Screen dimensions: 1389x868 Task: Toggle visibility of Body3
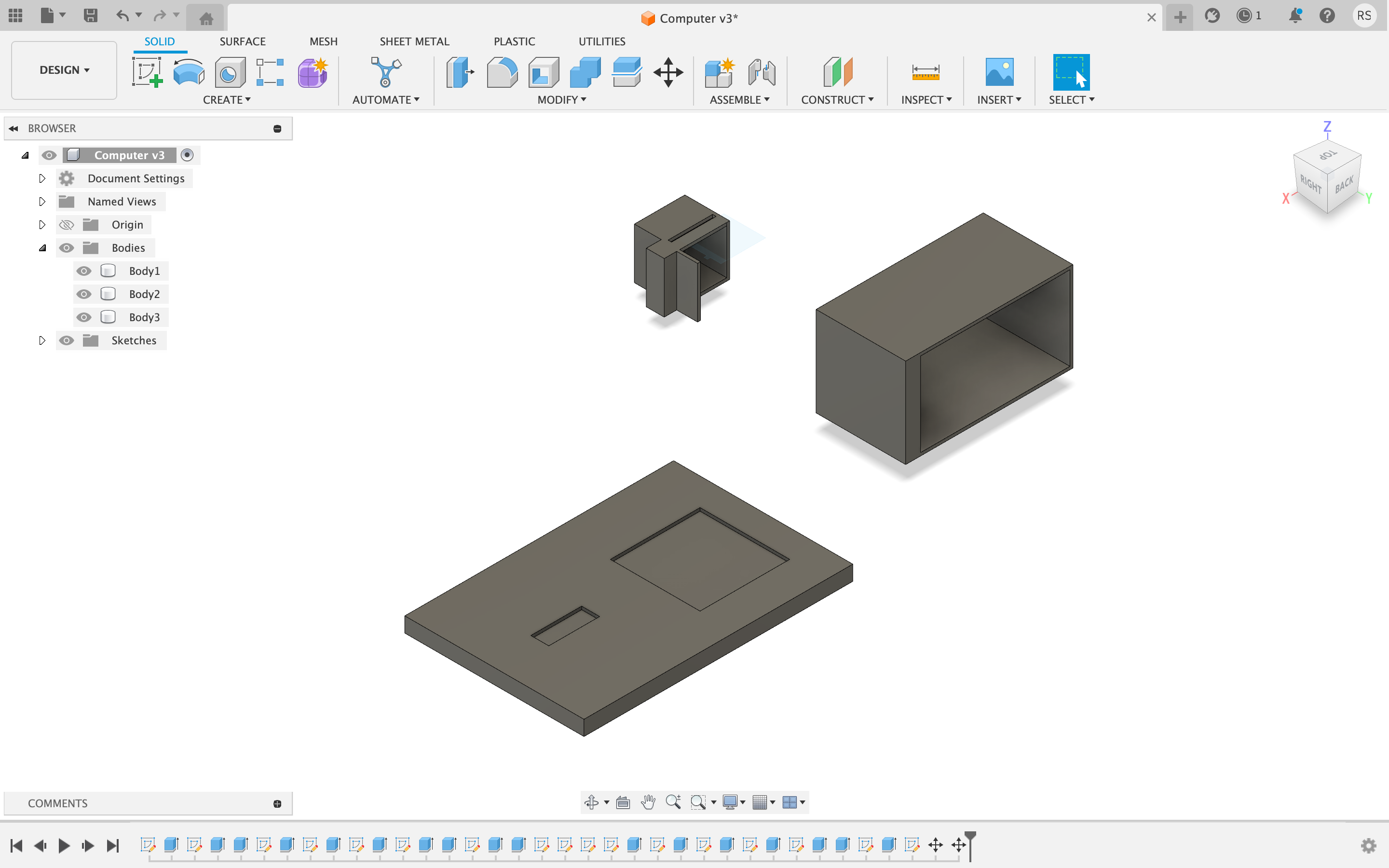(84, 317)
